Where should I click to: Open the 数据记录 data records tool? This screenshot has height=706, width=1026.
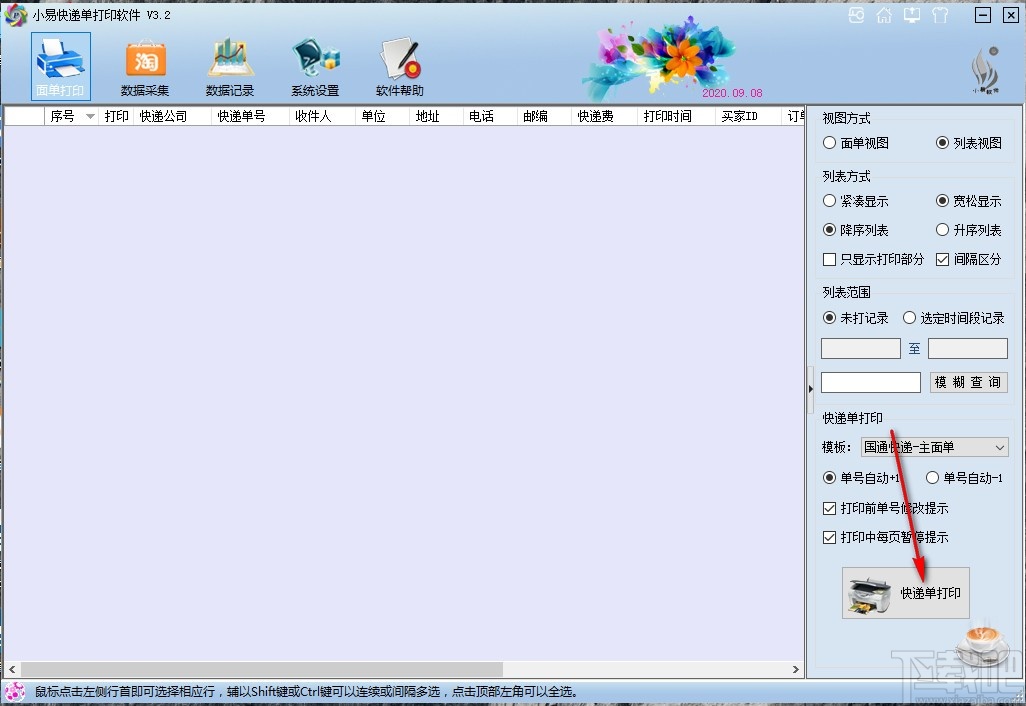[229, 65]
